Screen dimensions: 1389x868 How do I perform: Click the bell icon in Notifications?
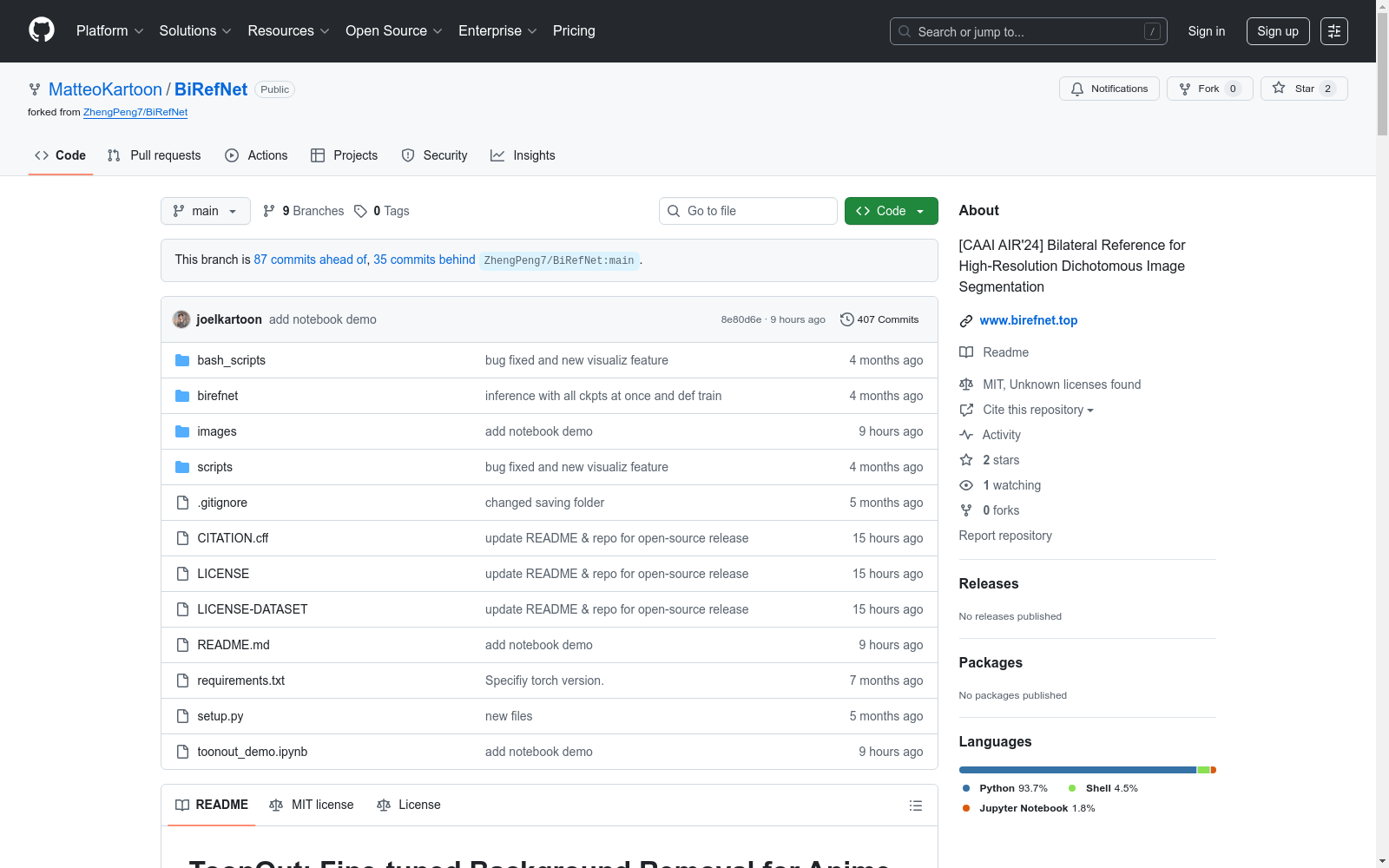(1077, 89)
